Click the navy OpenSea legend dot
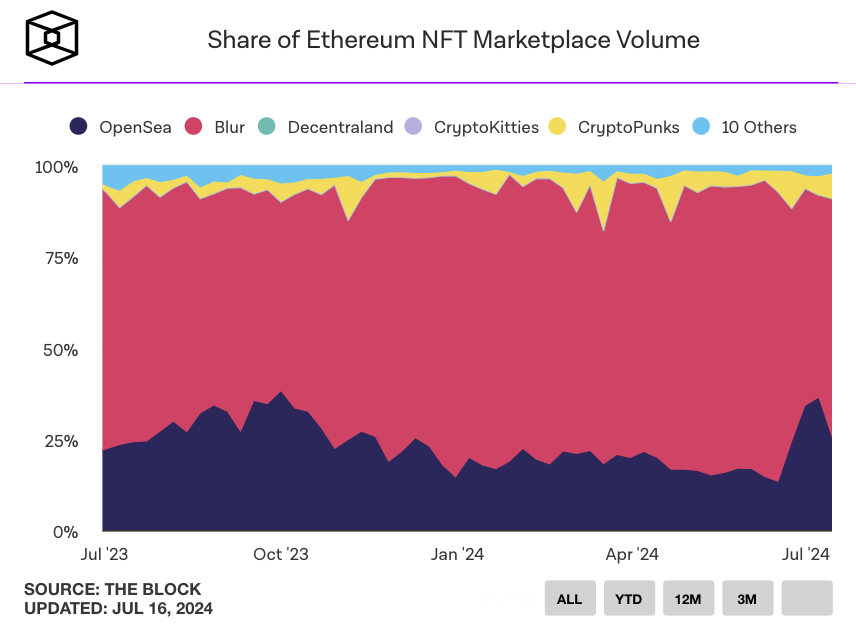 coord(78,127)
